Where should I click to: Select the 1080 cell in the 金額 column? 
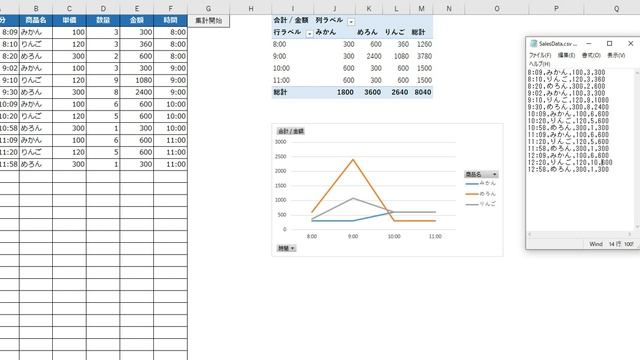(137, 80)
